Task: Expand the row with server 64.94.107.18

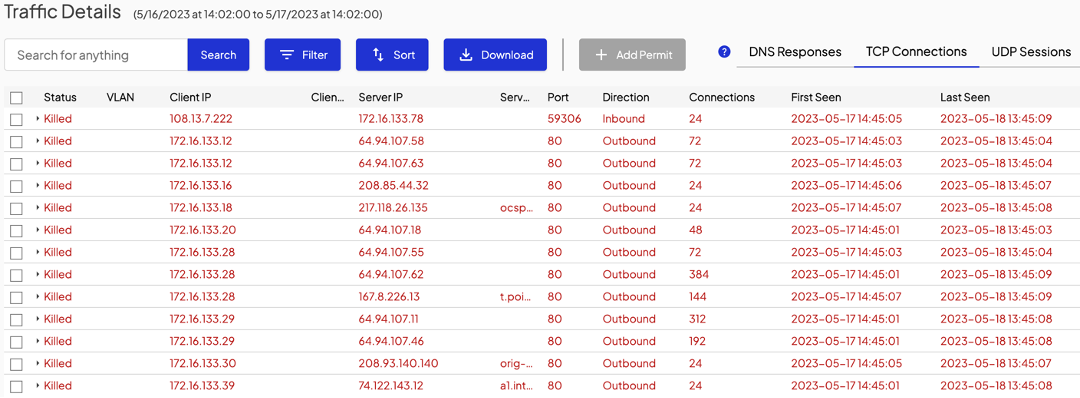Action: coord(37,229)
